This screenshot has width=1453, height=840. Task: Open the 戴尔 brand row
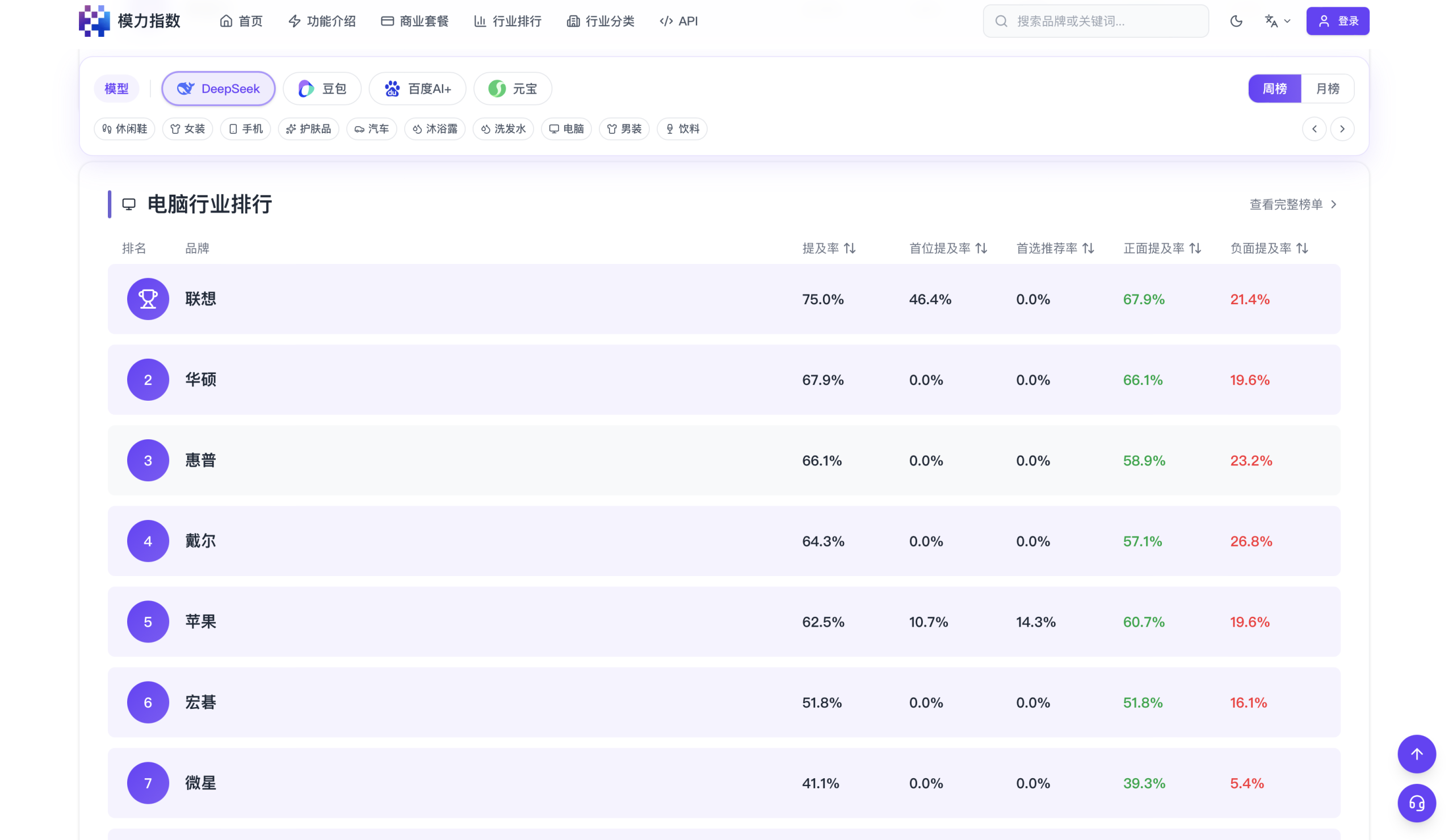pos(724,541)
